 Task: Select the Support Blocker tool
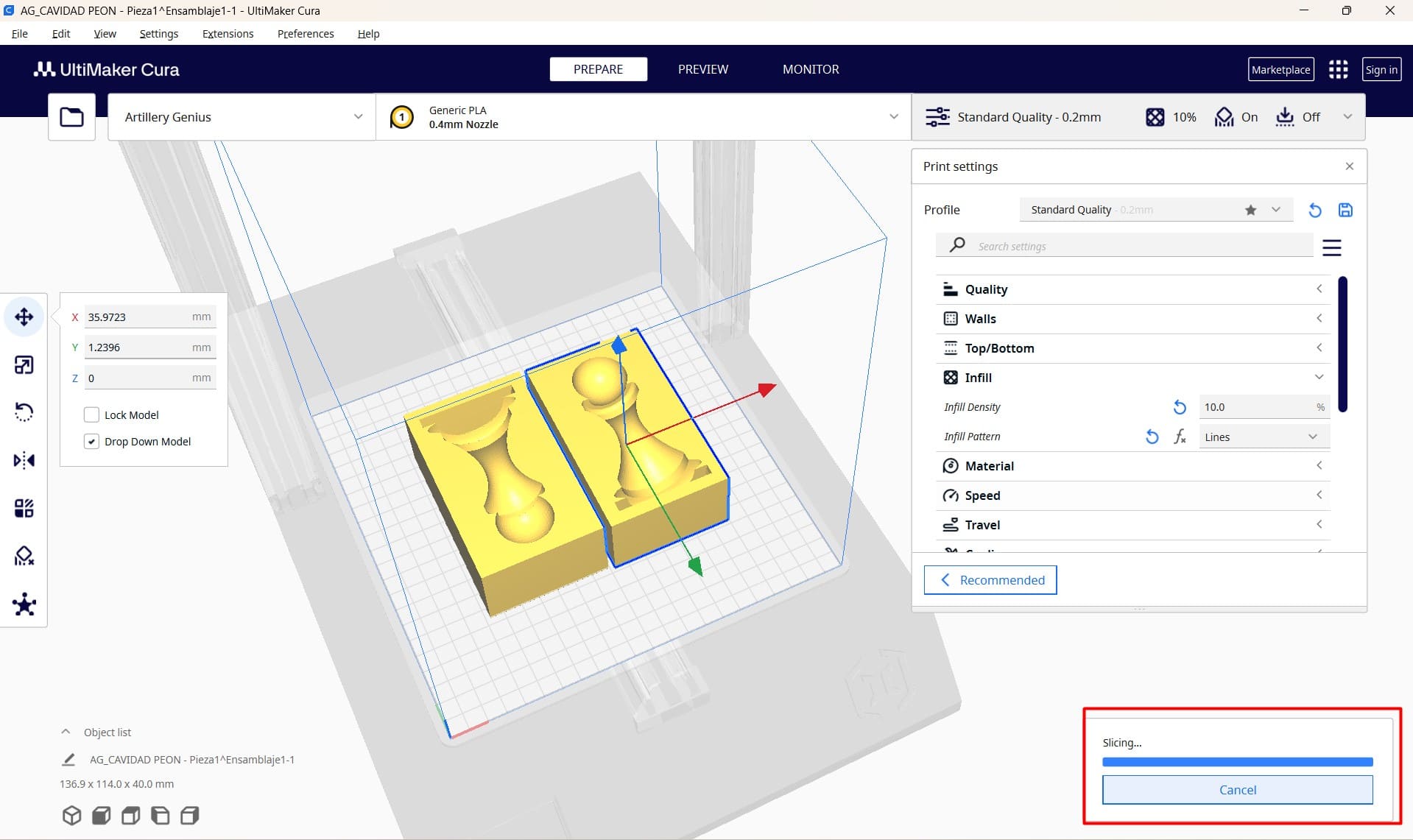[x=24, y=556]
